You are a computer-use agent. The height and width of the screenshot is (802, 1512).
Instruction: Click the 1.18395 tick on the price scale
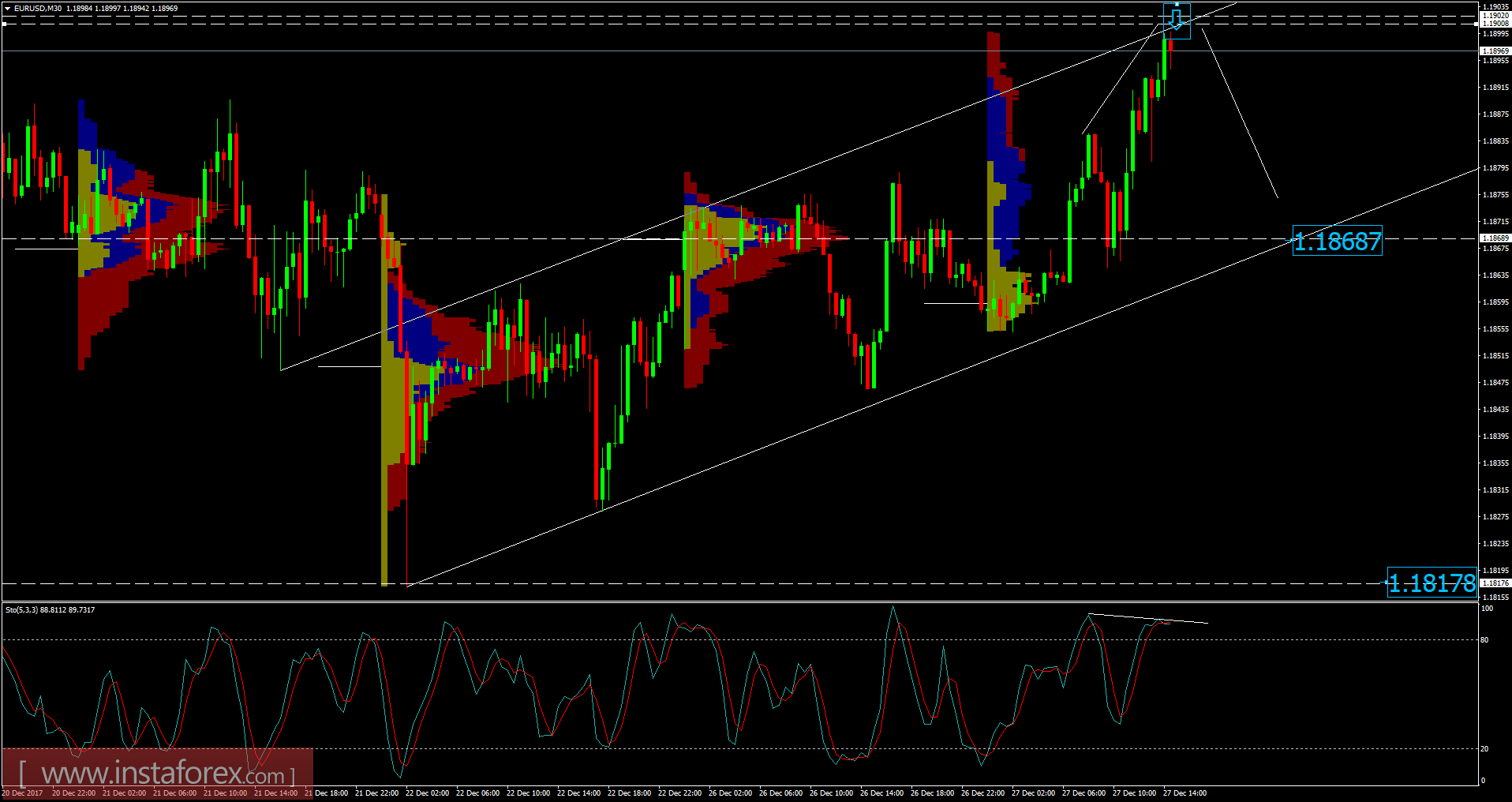point(1496,437)
